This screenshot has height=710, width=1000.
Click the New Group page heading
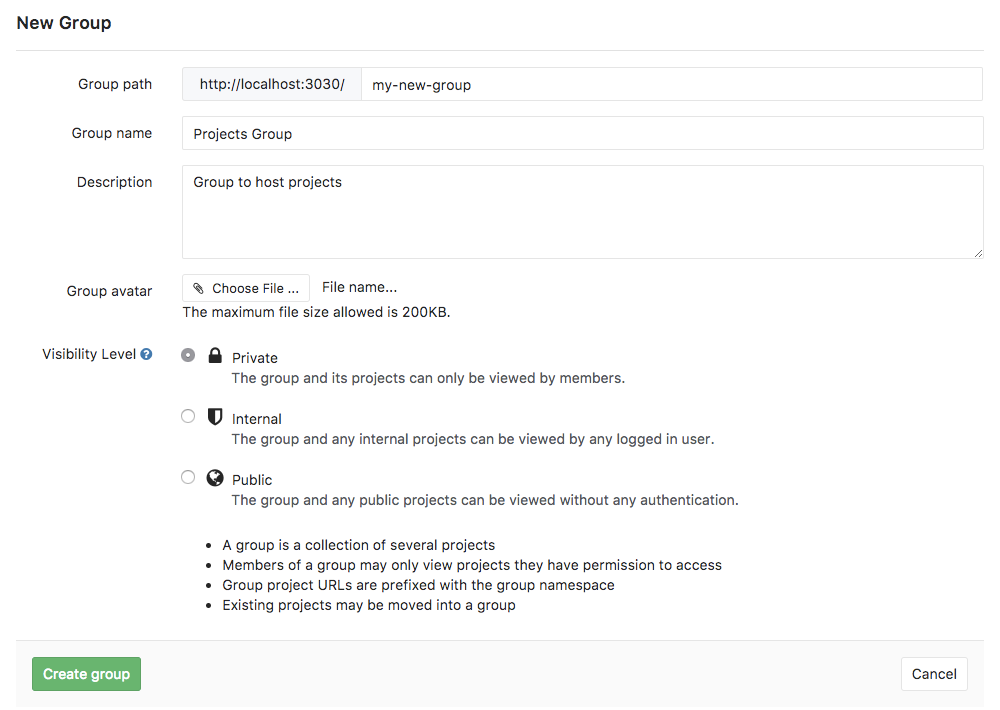tap(63, 22)
